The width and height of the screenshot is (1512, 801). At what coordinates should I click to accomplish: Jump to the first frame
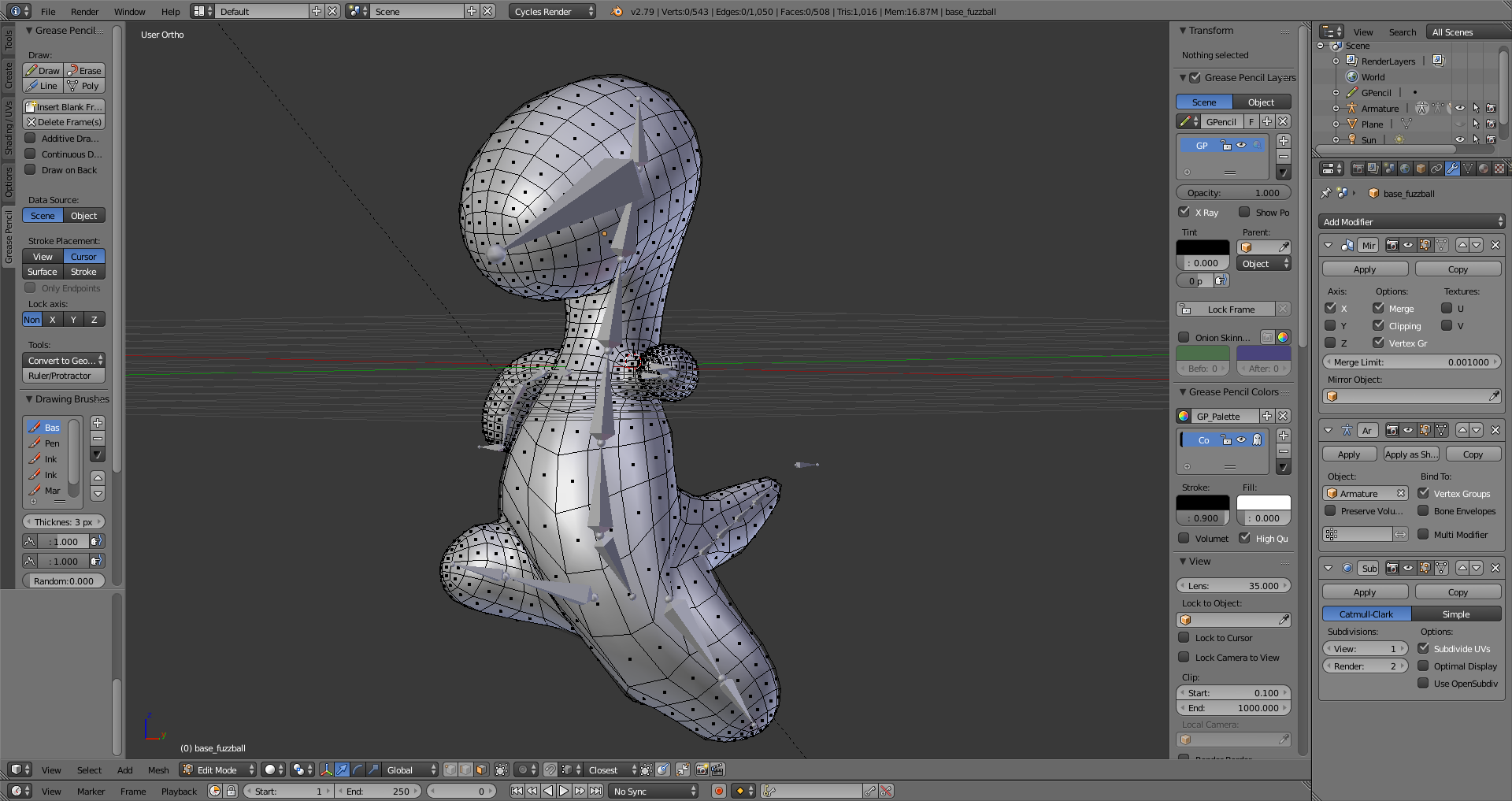(x=517, y=791)
